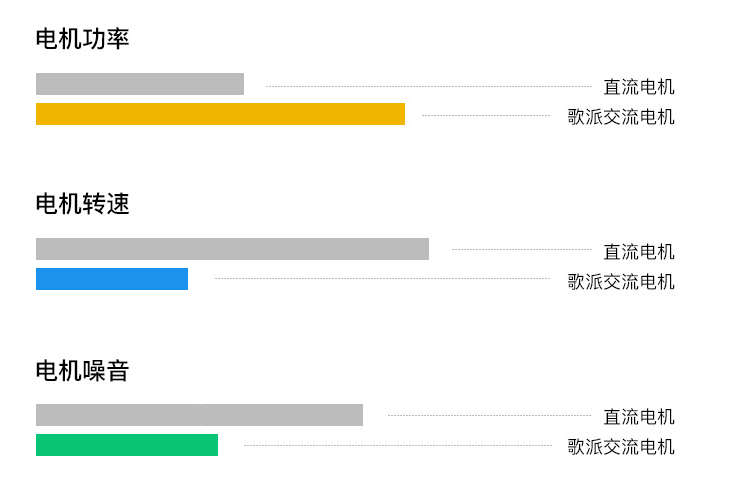
Task: Click 直流电机 label in 电机功率 section
Action: click(x=639, y=87)
